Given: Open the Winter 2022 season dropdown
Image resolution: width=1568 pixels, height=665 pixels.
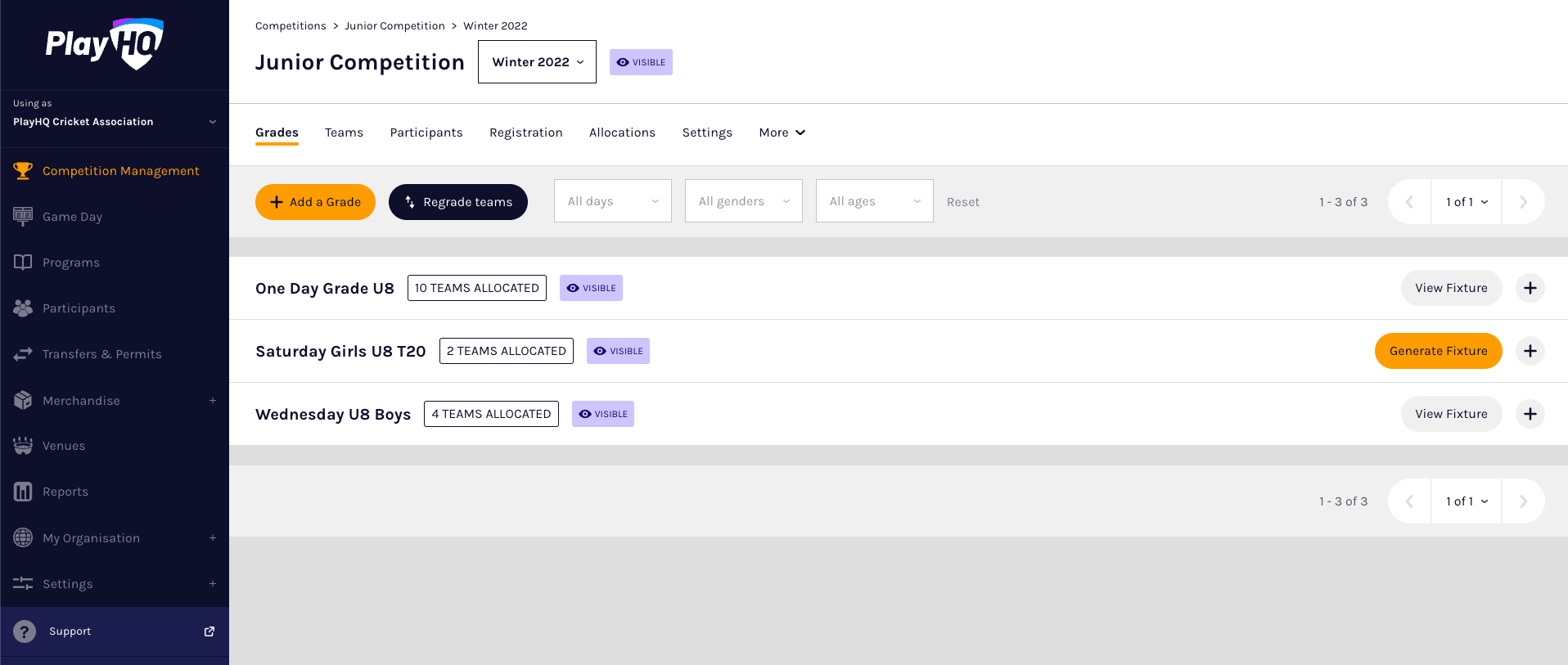Looking at the screenshot, I should coord(537,62).
